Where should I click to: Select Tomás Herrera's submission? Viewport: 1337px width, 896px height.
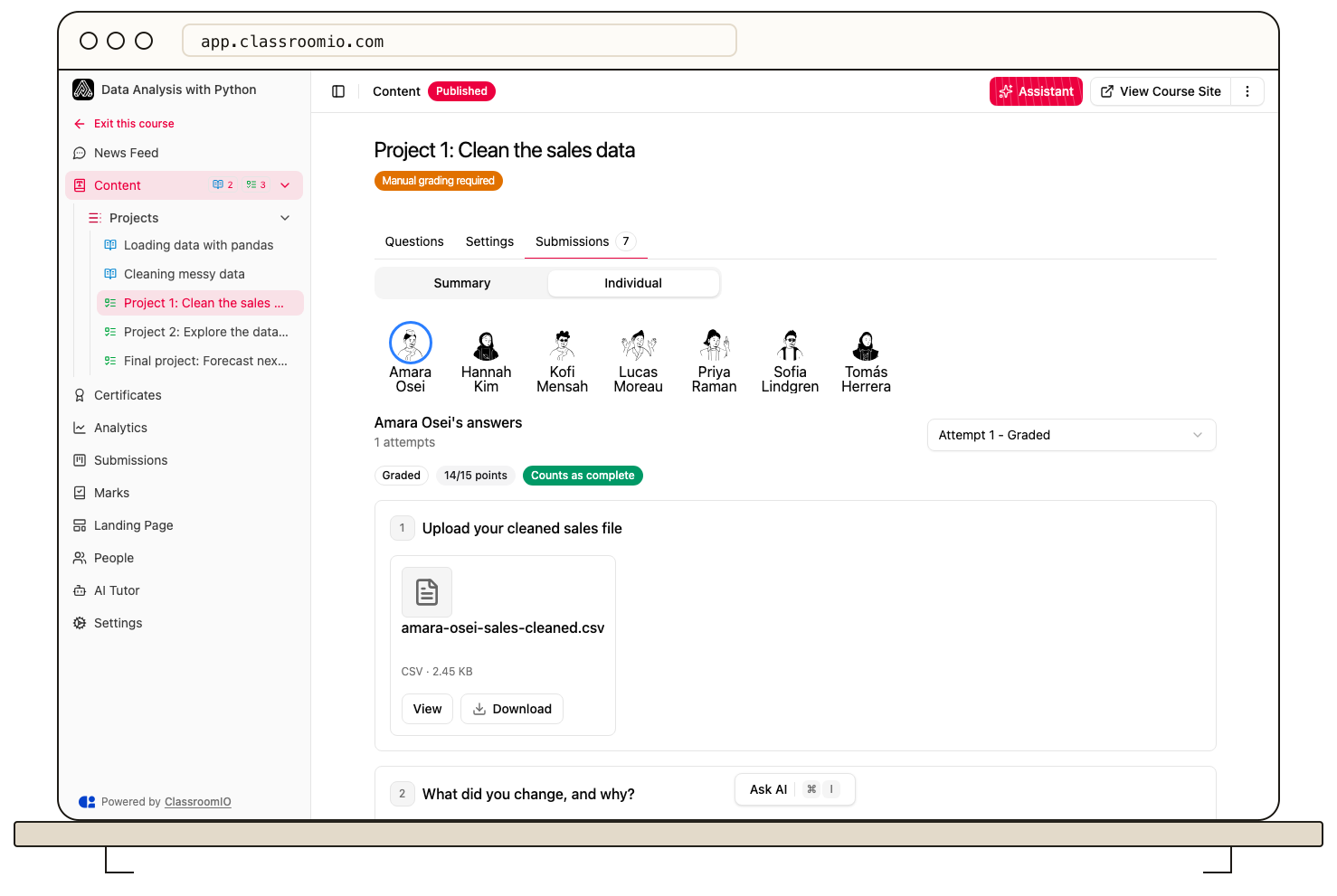pos(867,361)
